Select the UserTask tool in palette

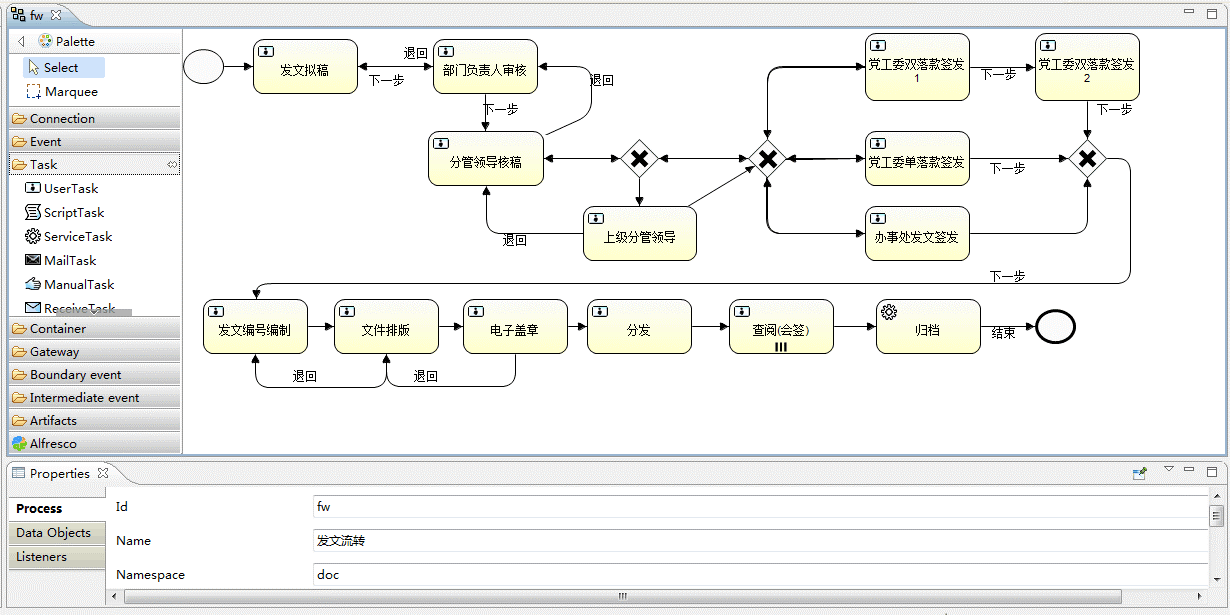tap(70, 189)
